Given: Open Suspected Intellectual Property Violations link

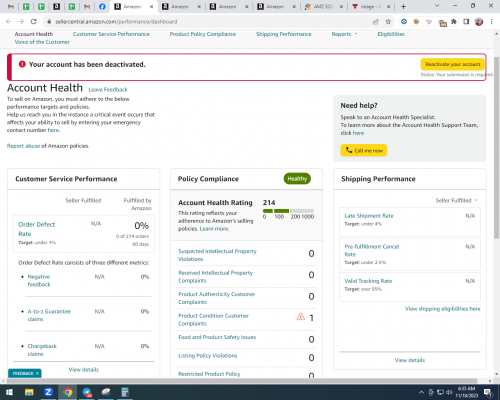Looking at the screenshot, I should point(217,255).
